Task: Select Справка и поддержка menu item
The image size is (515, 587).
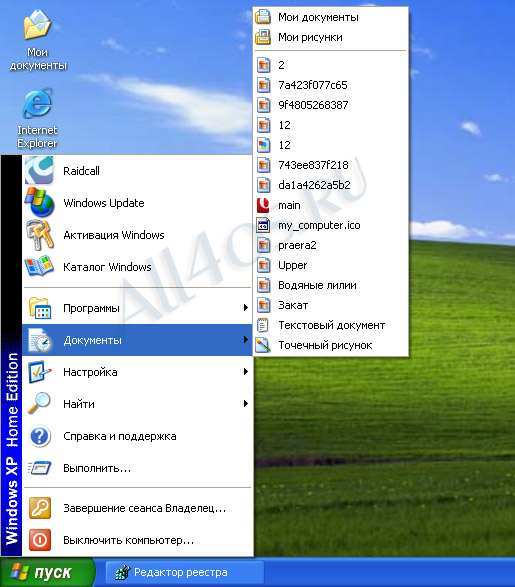Action: coord(137,436)
